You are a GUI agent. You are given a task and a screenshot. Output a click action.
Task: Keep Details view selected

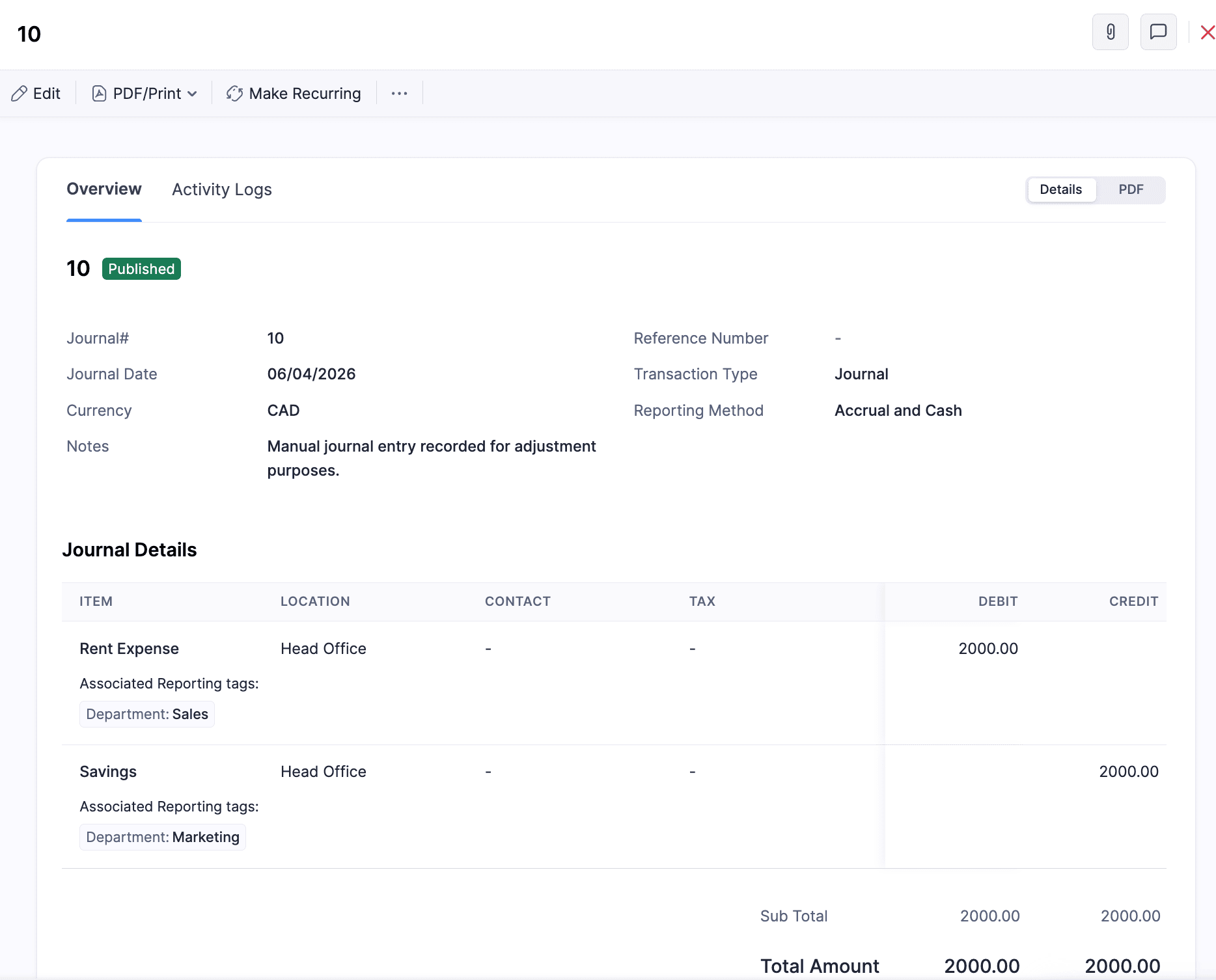pos(1061,189)
